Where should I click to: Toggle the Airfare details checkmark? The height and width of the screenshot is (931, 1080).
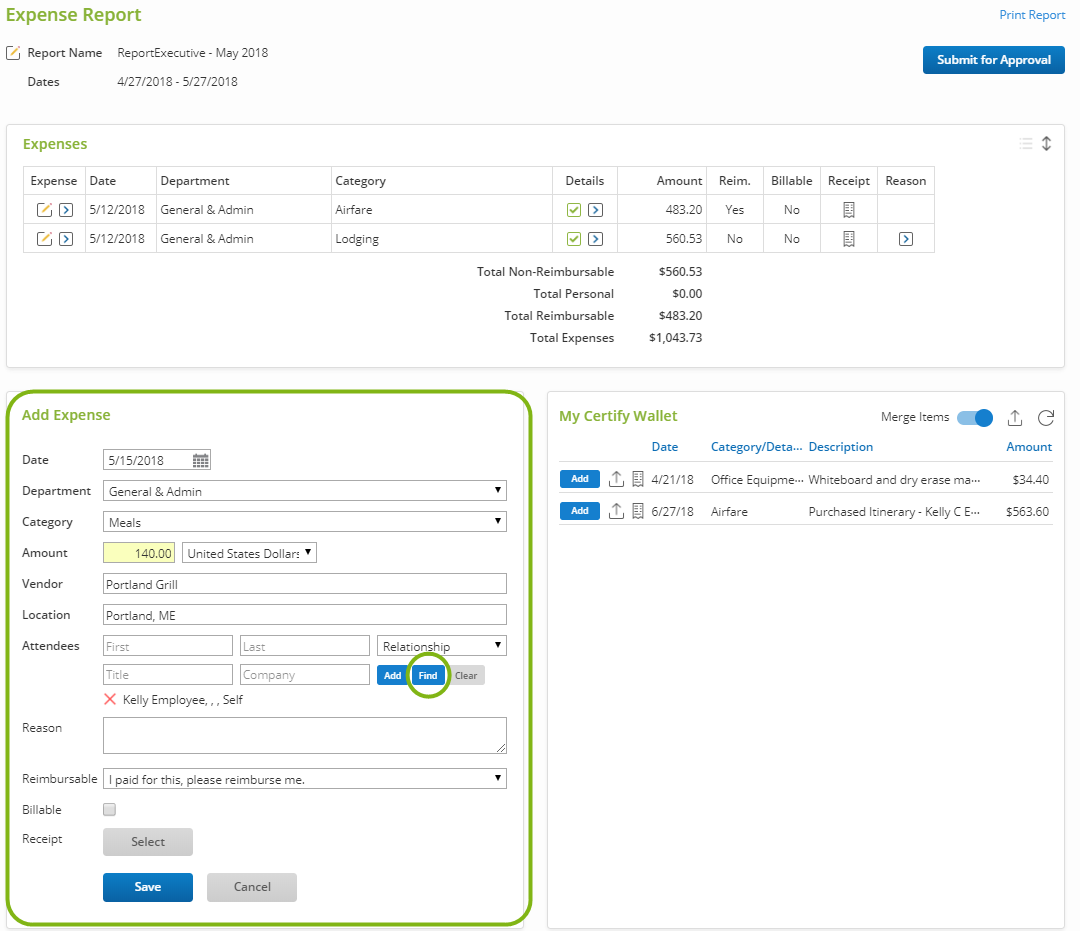click(574, 209)
